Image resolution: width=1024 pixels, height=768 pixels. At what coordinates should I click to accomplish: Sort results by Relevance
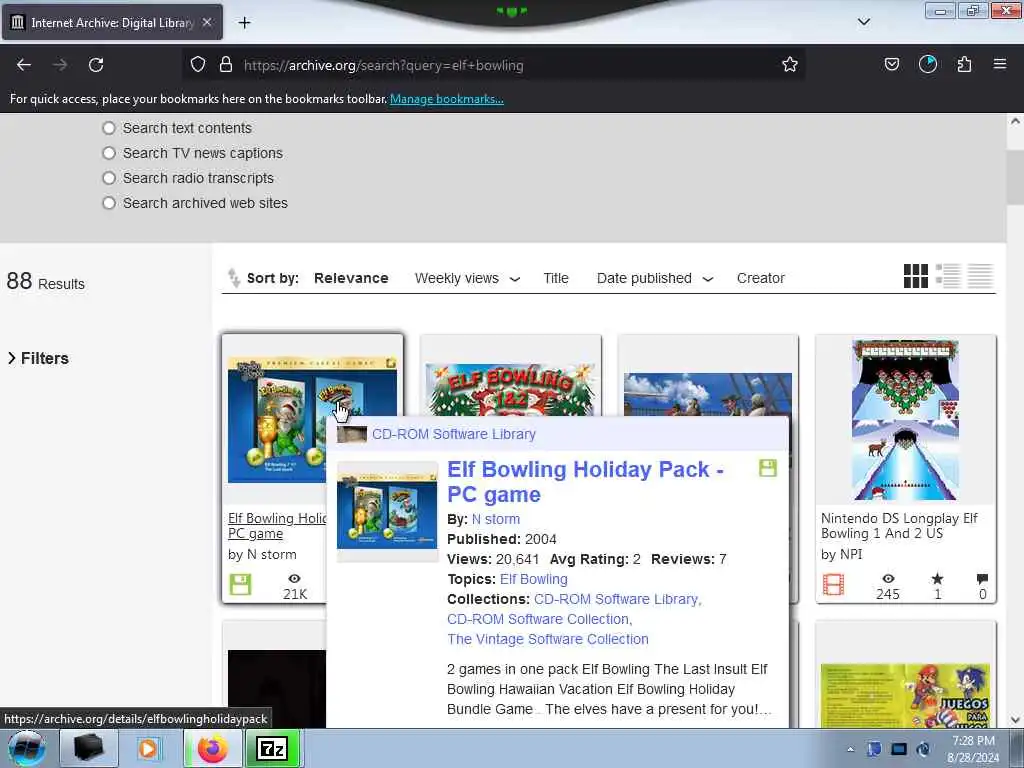tap(351, 278)
